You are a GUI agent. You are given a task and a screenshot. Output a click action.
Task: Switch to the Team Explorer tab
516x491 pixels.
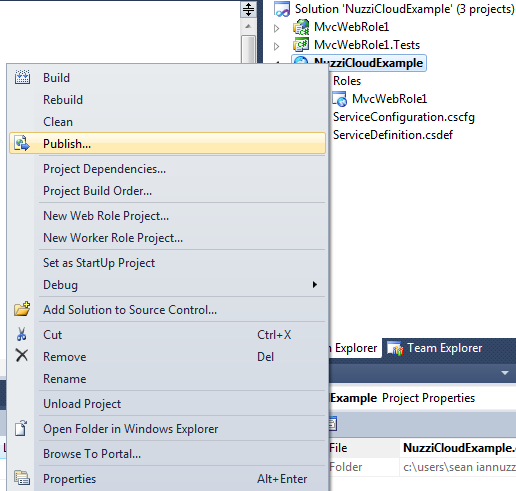tap(435, 348)
